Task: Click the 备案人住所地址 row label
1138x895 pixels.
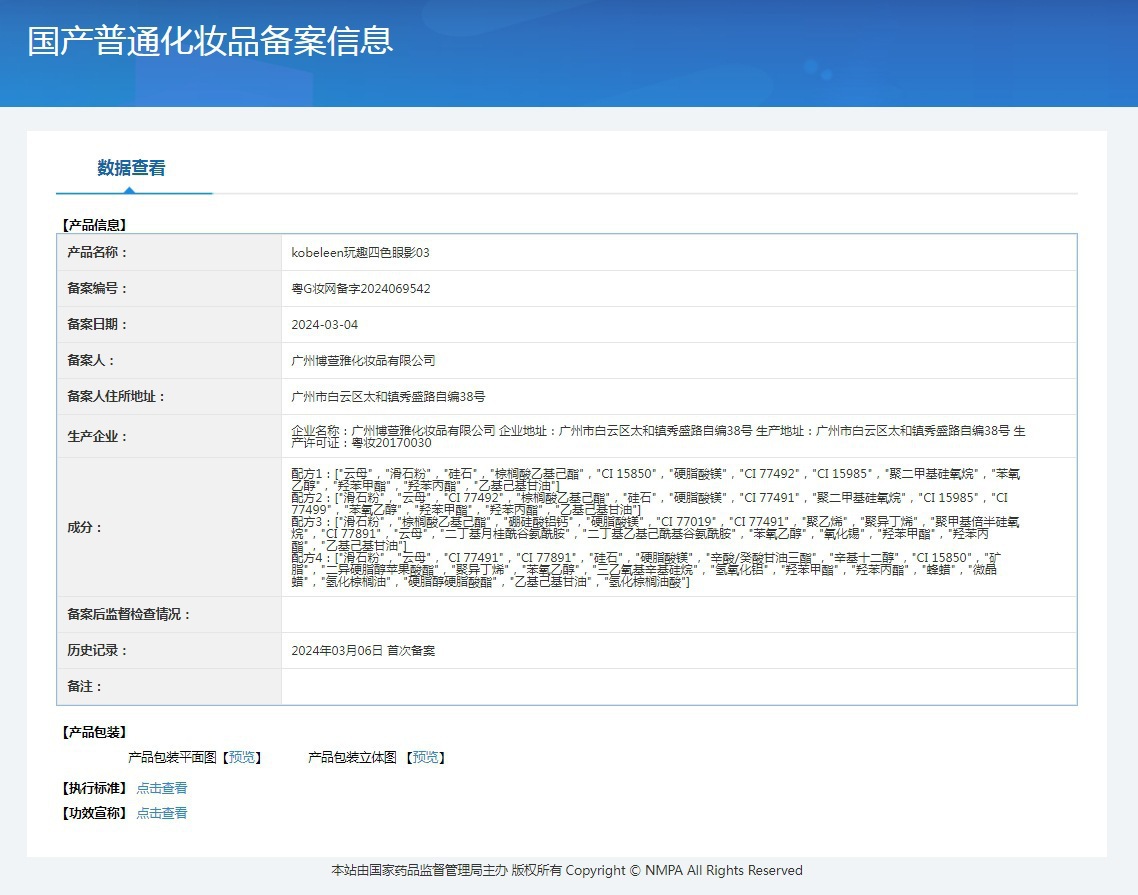Action: (116, 396)
